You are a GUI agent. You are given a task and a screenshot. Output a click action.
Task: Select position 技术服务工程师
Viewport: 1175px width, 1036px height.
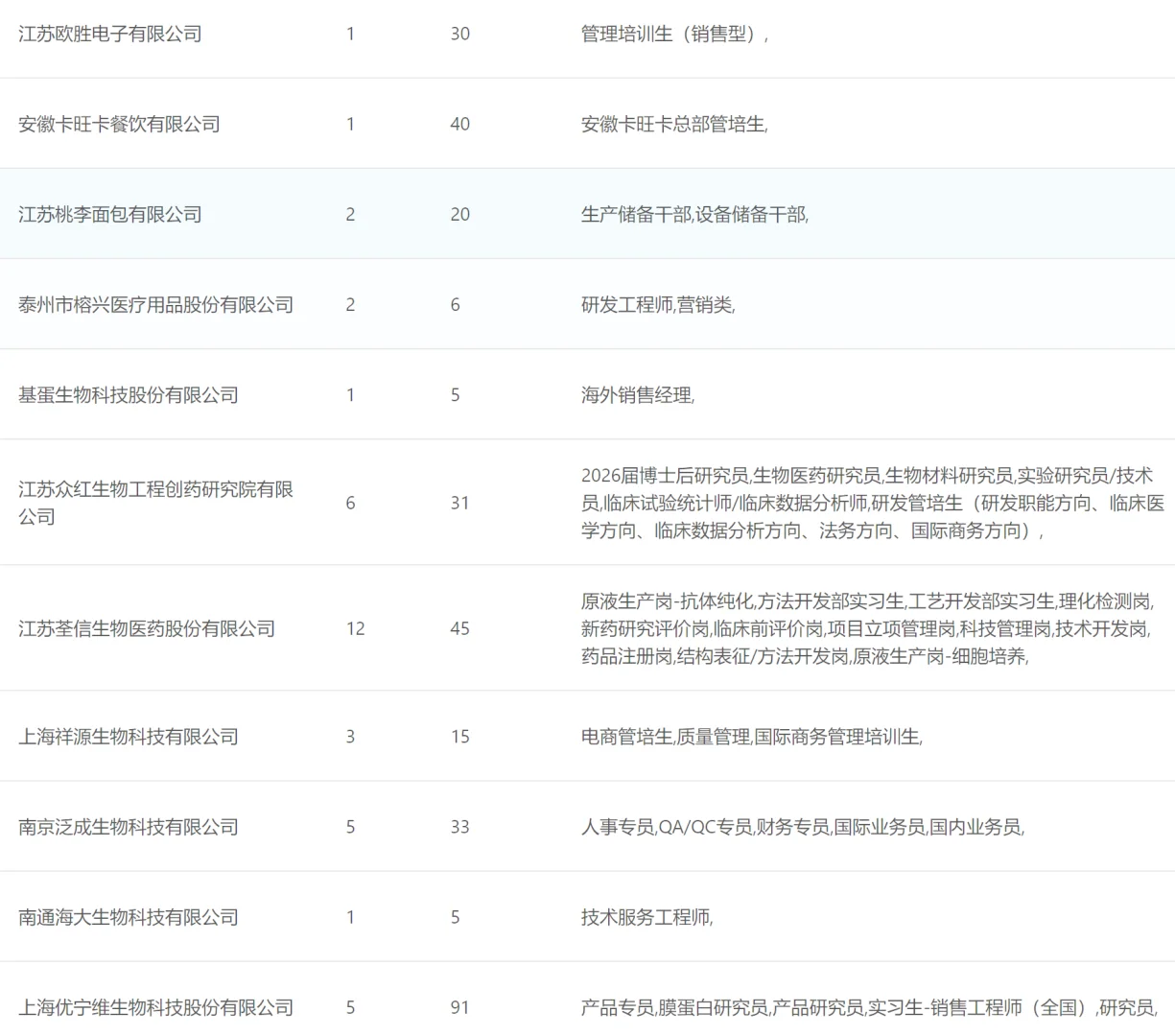[x=647, y=917]
